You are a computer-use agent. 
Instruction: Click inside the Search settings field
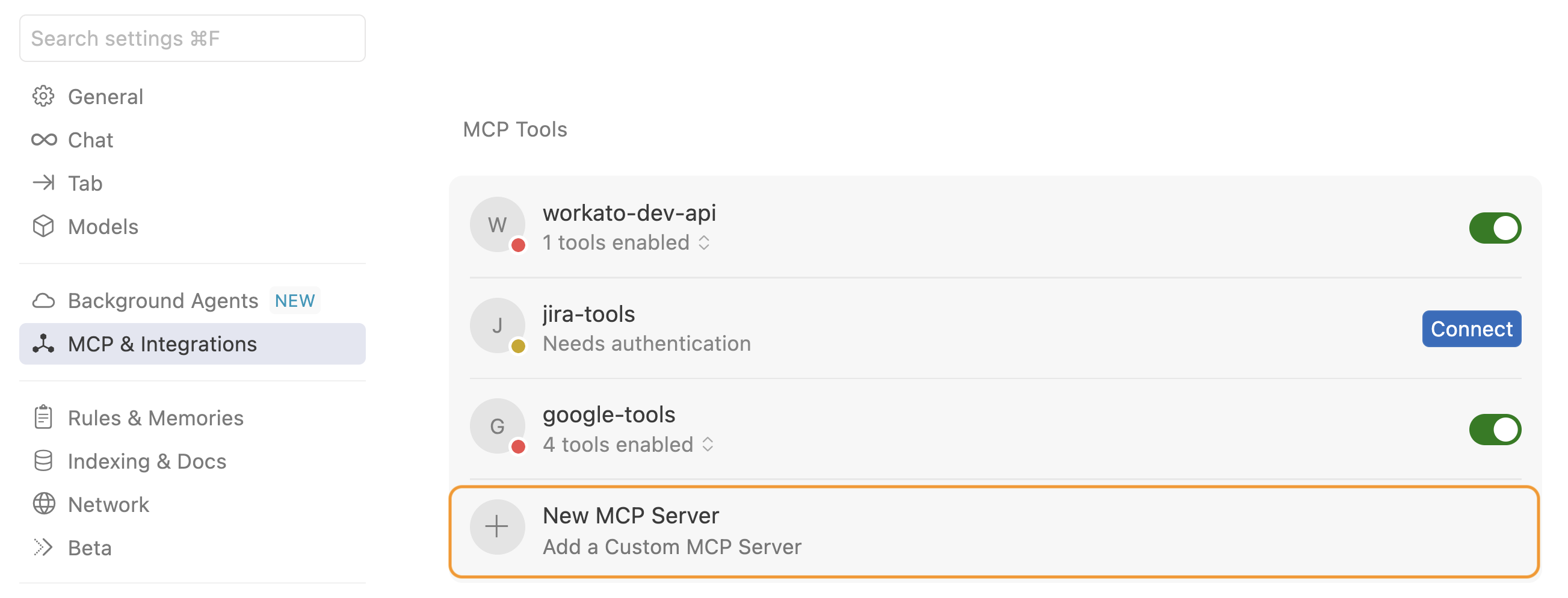193,39
